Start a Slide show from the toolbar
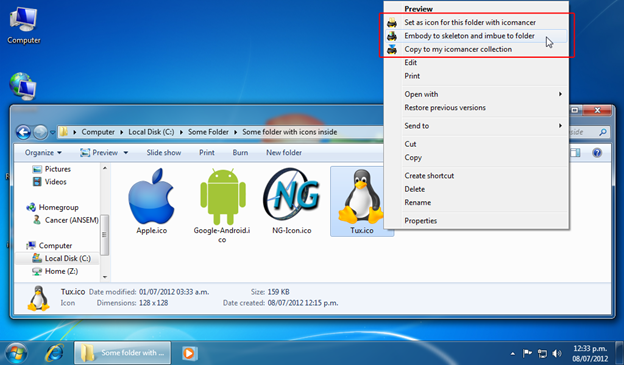The width and height of the screenshot is (624, 365). coord(164,152)
